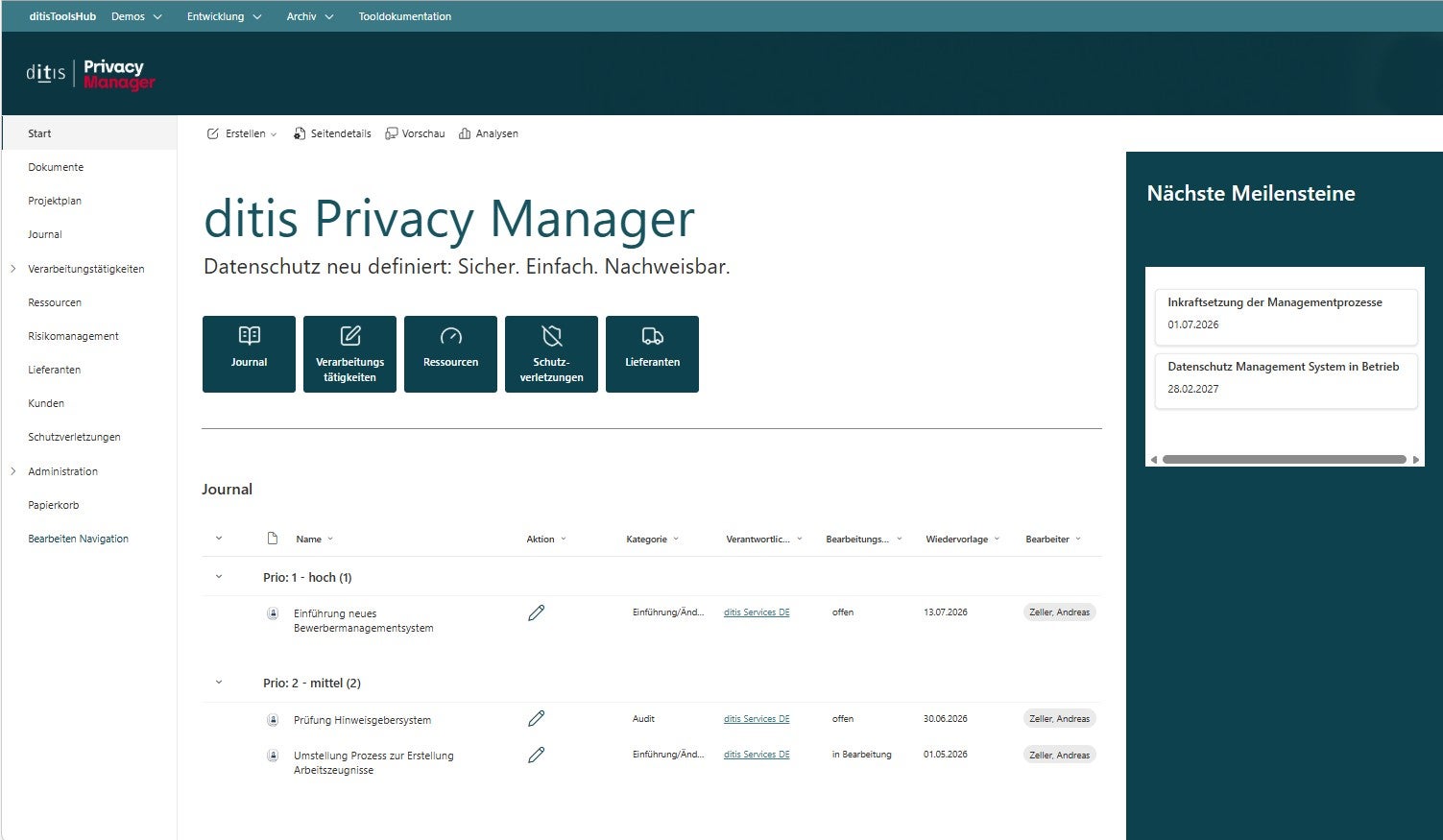Open ditis Services DE link for Prüfung Hinweisgebersystem
This screenshot has height=840, width=1443.
[x=757, y=719]
